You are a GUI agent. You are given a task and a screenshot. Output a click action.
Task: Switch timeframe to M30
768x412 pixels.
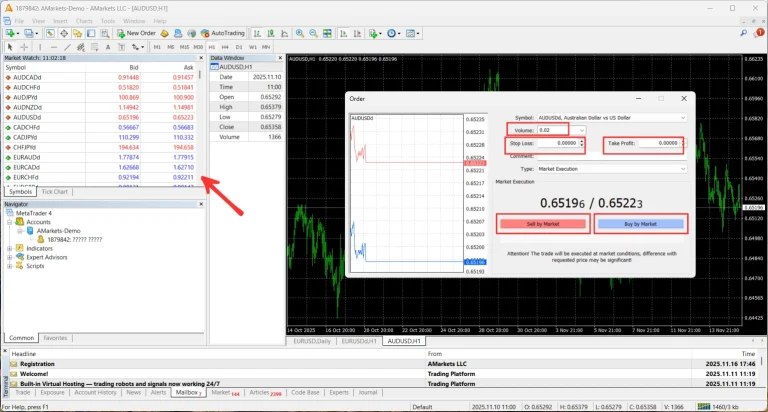click(198, 47)
